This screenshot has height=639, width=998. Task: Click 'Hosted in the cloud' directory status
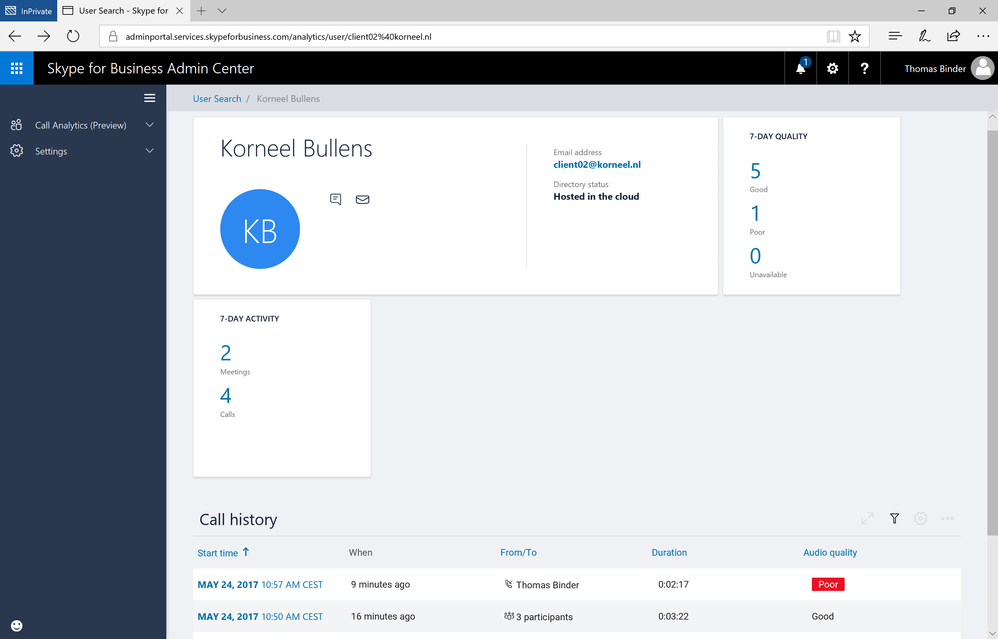(x=596, y=197)
